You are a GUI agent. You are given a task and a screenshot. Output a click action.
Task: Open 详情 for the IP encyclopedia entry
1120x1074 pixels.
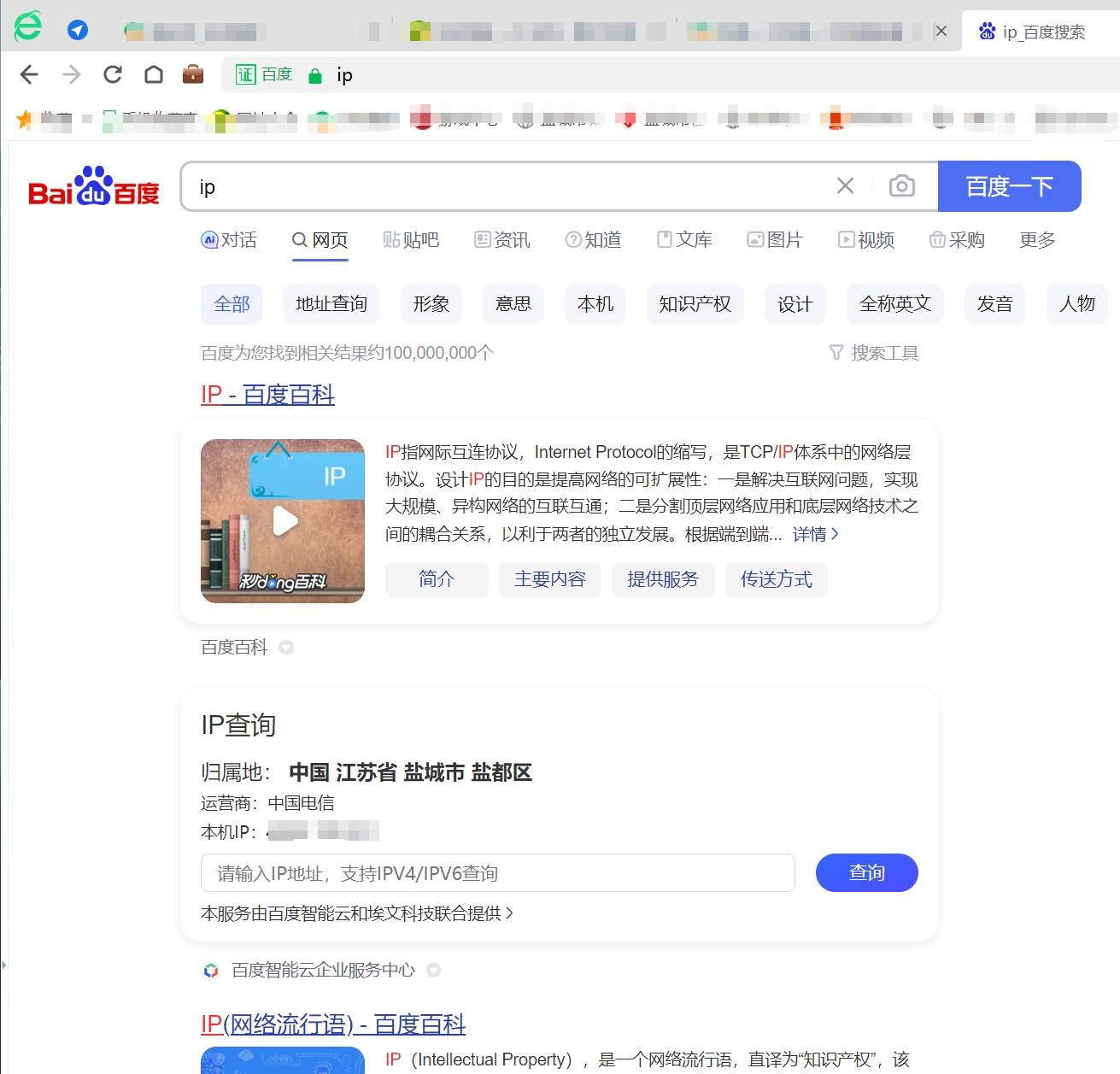pyautogui.click(x=816, y=534)
